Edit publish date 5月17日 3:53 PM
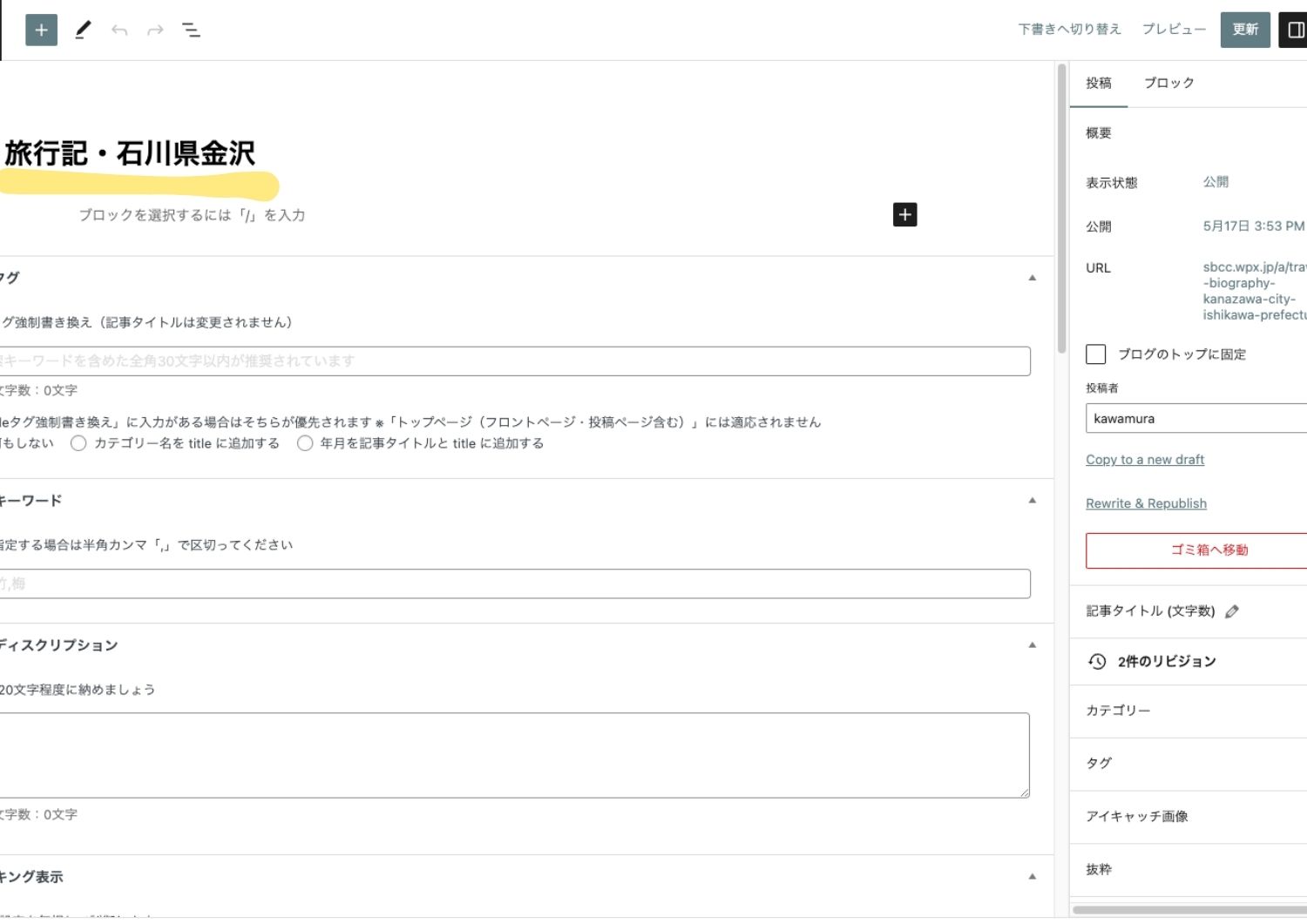Screen dimensions: 1307x924 (1253, 226)
